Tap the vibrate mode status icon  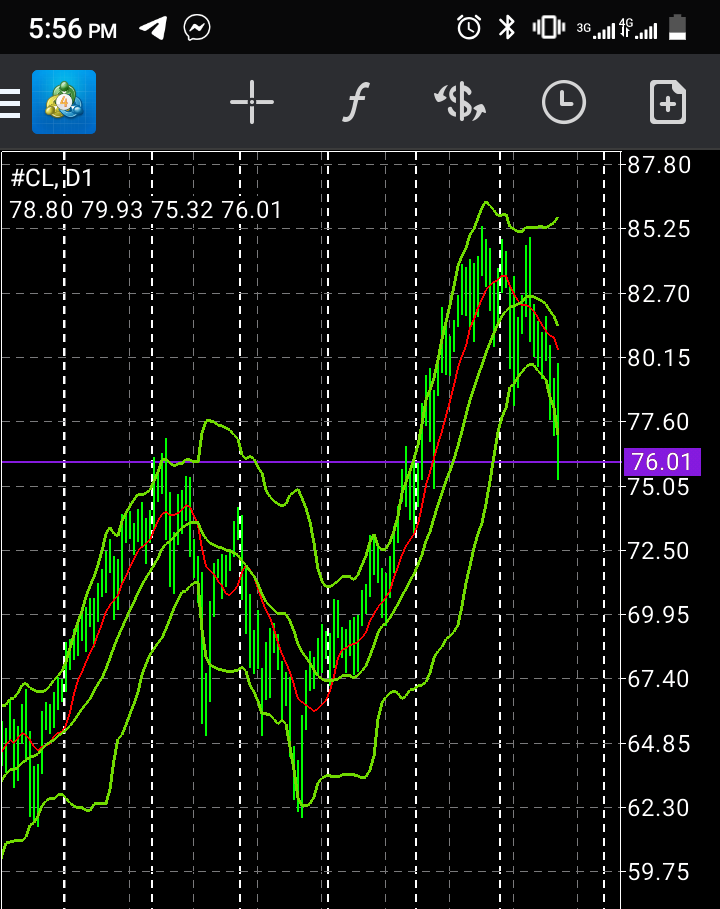[547, 28]
